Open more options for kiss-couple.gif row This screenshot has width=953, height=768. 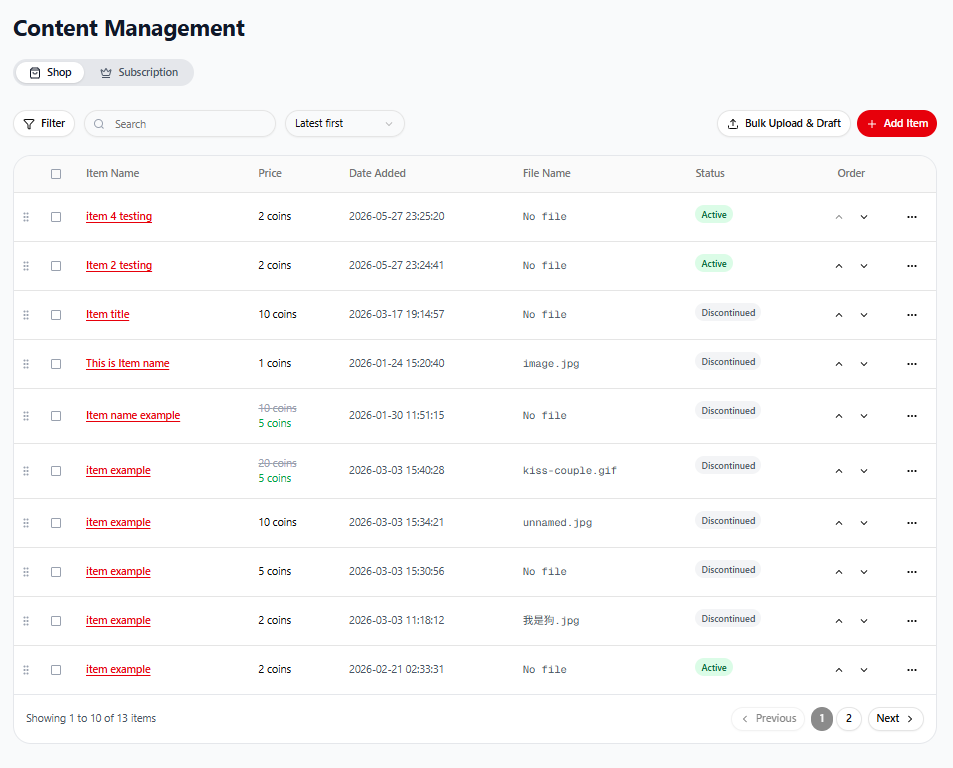912,471
